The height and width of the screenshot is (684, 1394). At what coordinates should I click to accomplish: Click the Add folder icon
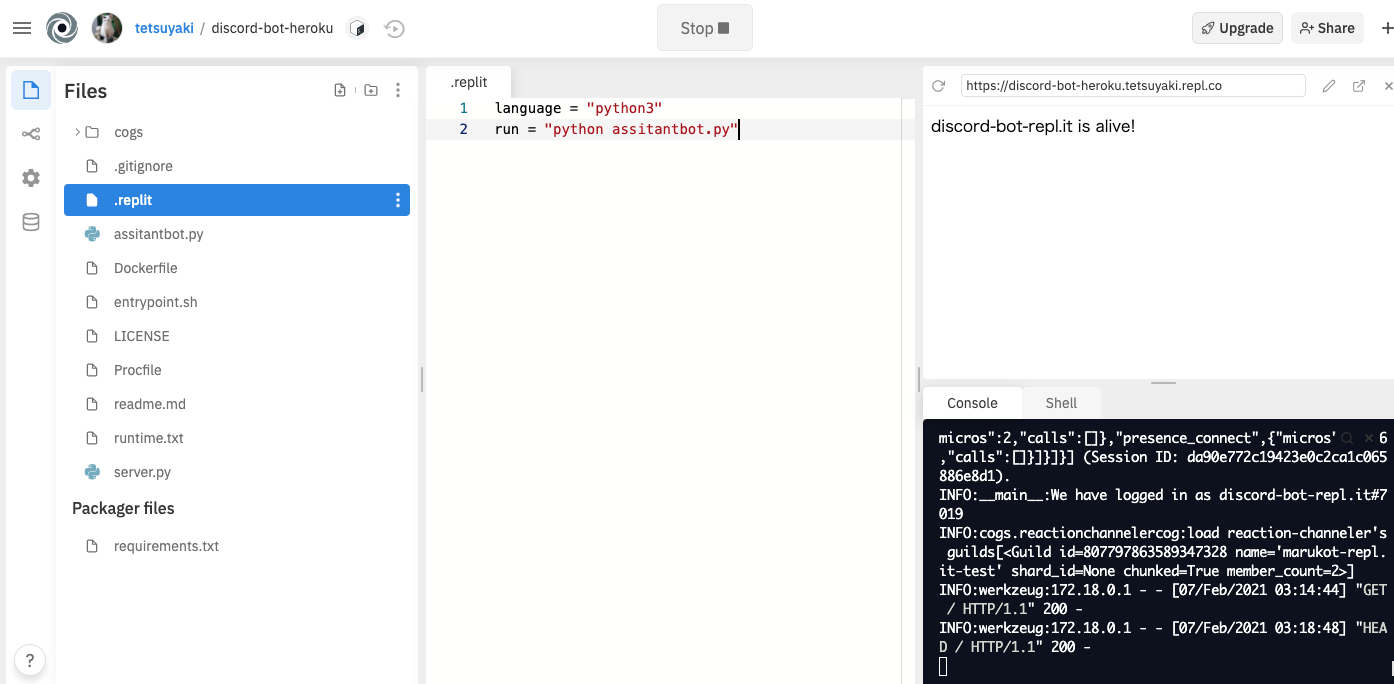pos(371,90)
